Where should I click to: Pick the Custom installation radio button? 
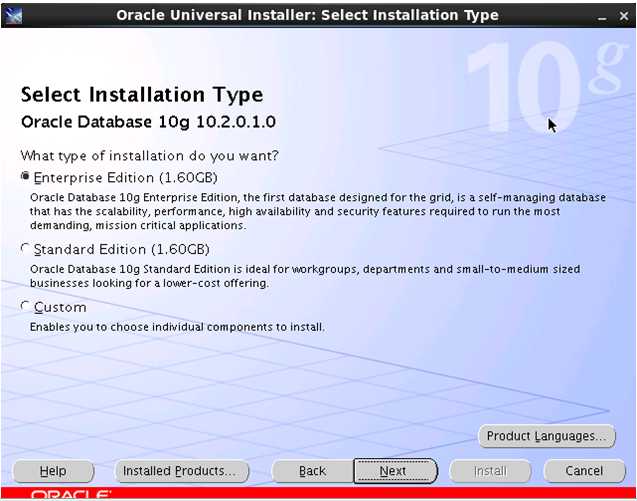[x=25, y=306]
